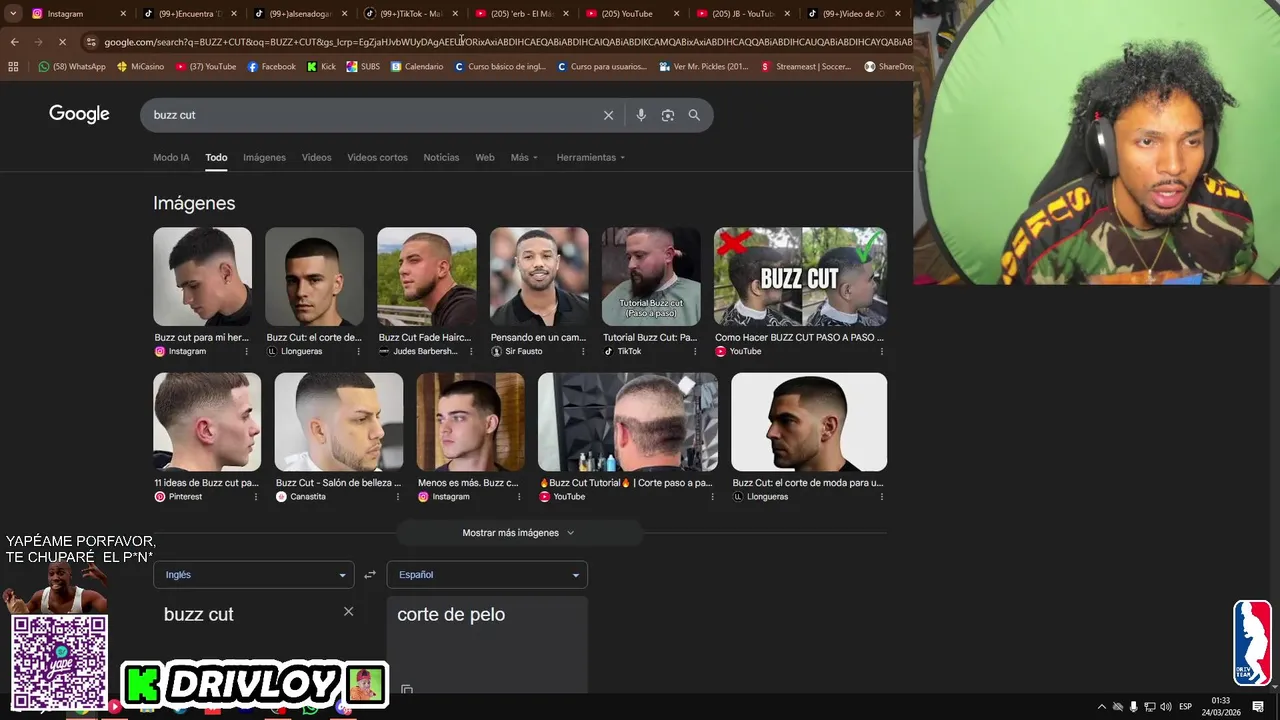Image resolution: width=1280 pixels, height=720 pixels.
Task: Go back with the browser back arrow
Action: click(x=14, y=42)
